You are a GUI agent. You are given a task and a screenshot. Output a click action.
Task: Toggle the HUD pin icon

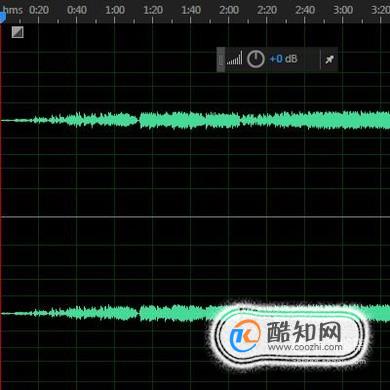[329, 60]
